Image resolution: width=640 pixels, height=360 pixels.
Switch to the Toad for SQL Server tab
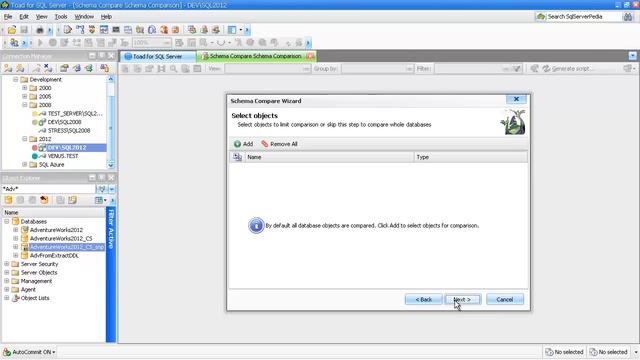click(158, 56)
